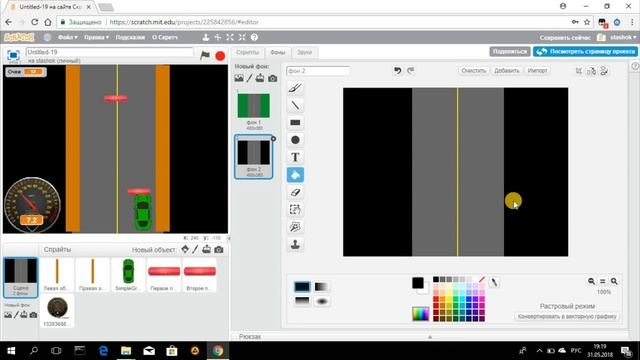Flip the backdrop up-down
The image size is (640, 360).
(604, 71)
